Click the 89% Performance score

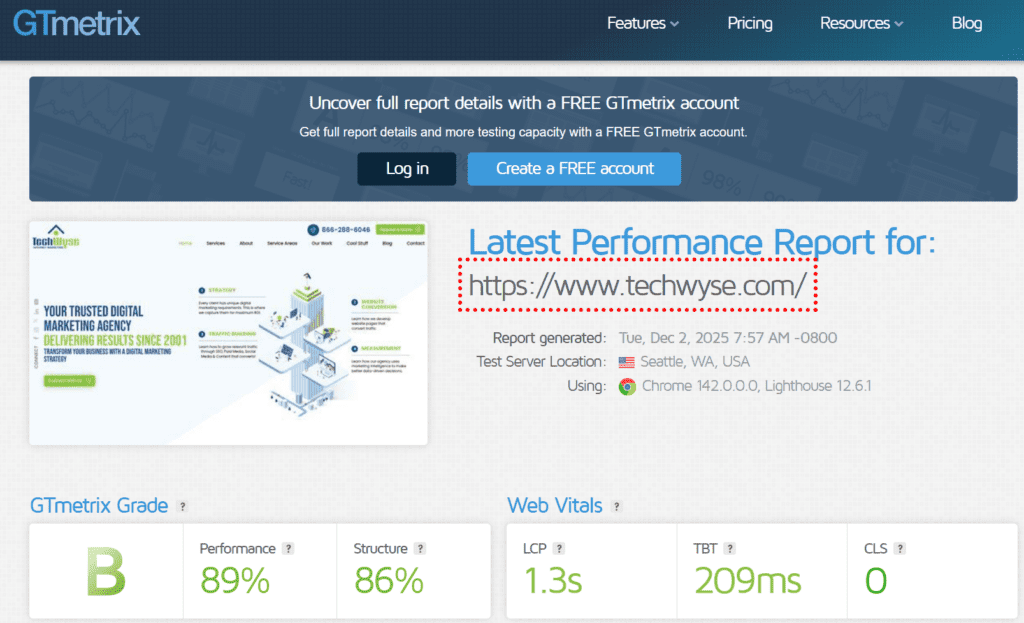point(236,580)
